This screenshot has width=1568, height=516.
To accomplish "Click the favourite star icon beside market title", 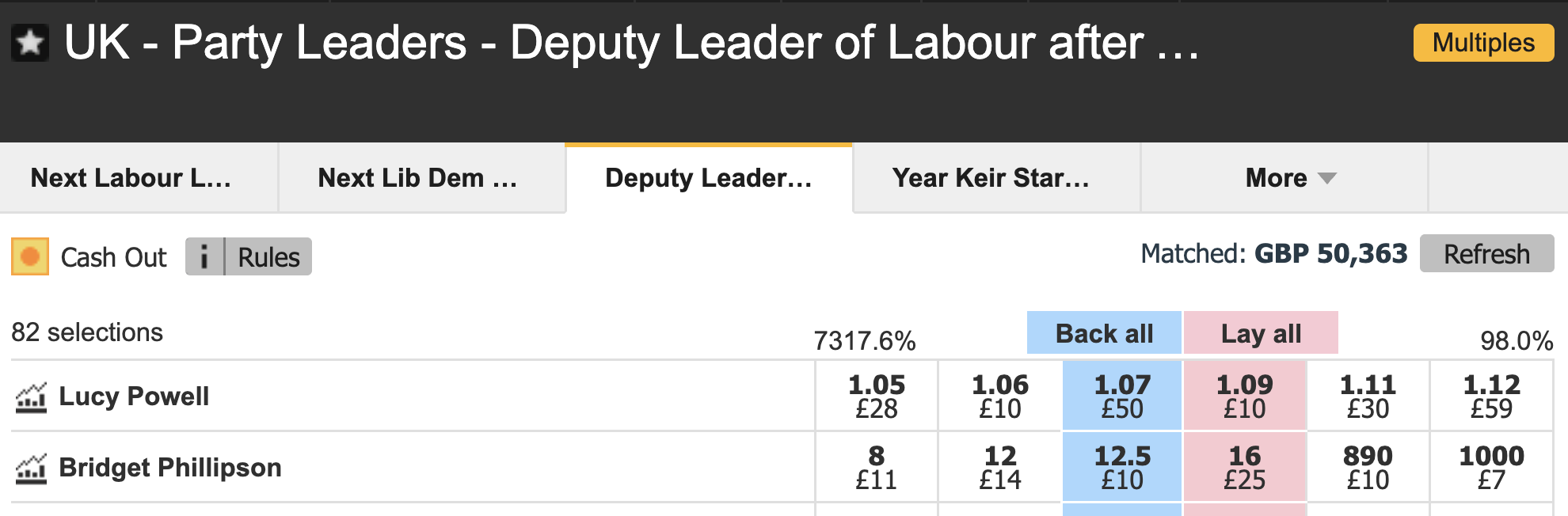I will coord(30,43).
